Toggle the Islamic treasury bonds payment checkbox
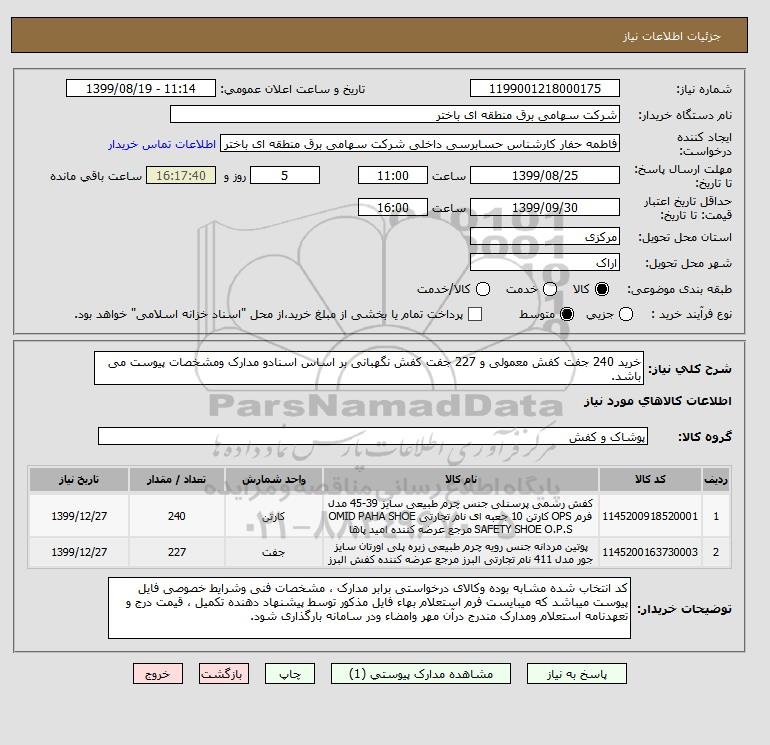This screenshot has width=770, height=745. [475, 314]
